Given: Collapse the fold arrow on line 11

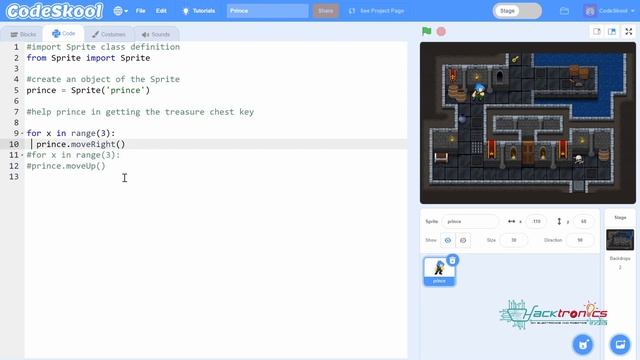Looking at the screenshot, I should click(x=22, y=155).
